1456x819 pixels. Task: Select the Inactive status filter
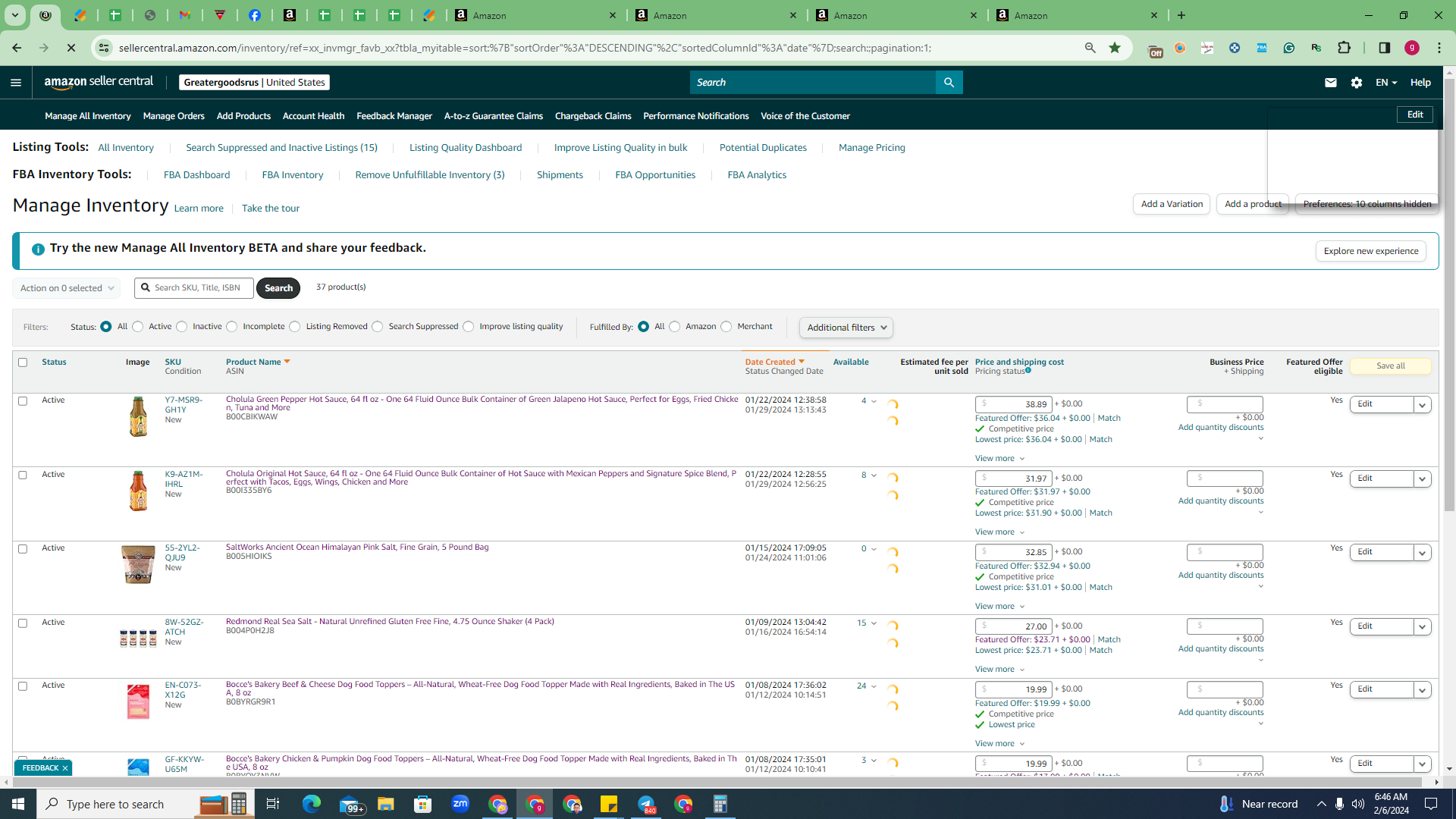[182, 327]
